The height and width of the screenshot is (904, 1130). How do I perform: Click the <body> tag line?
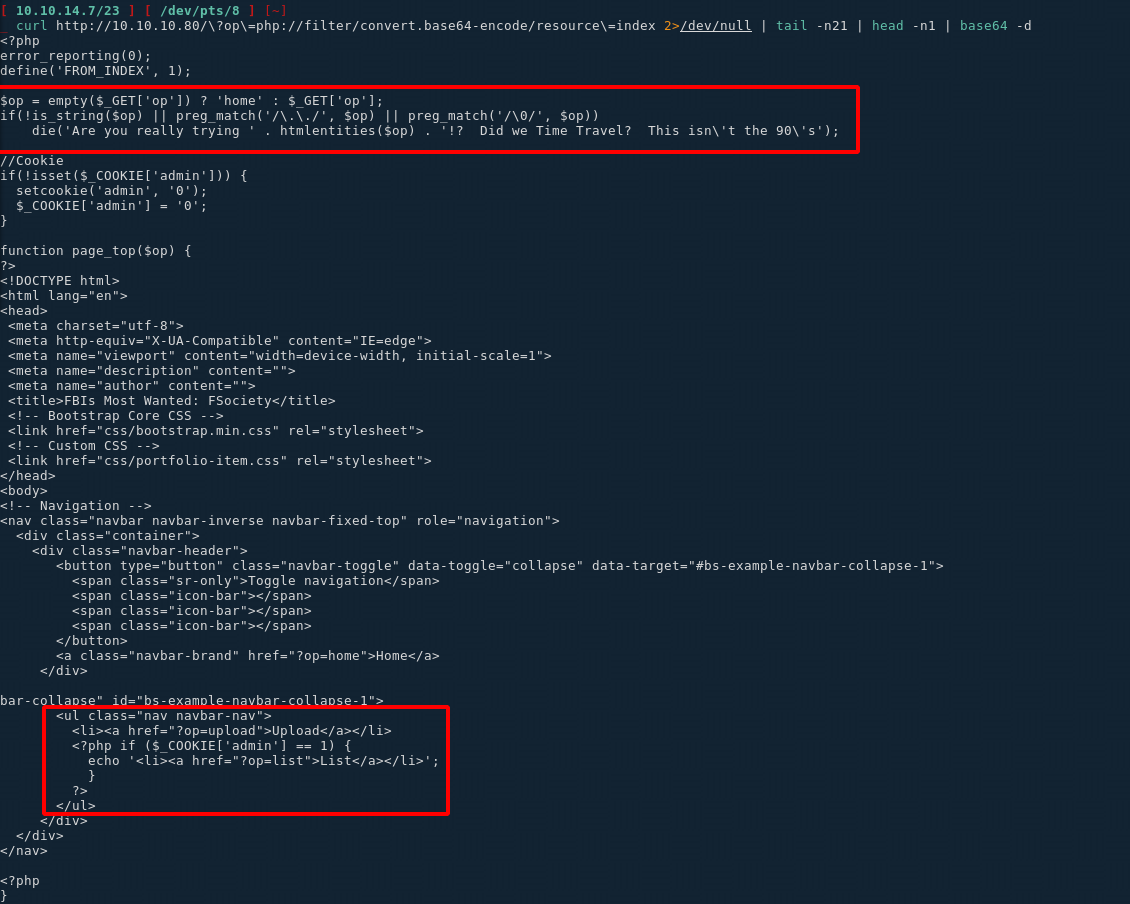24,492
